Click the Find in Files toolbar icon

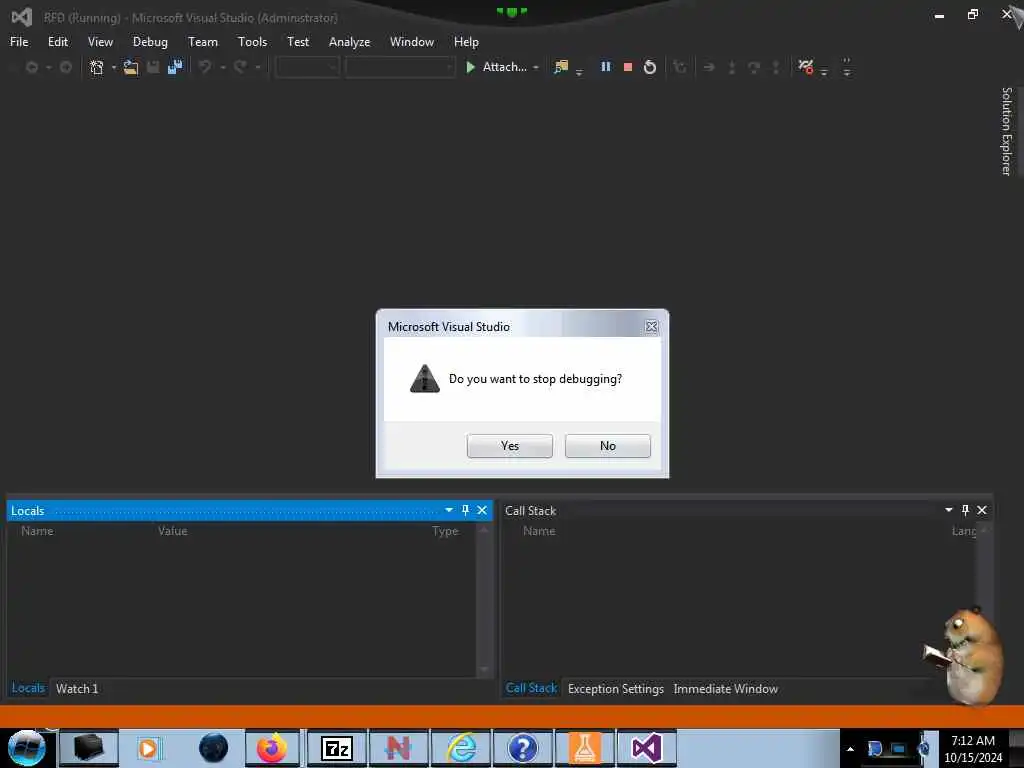561,67
